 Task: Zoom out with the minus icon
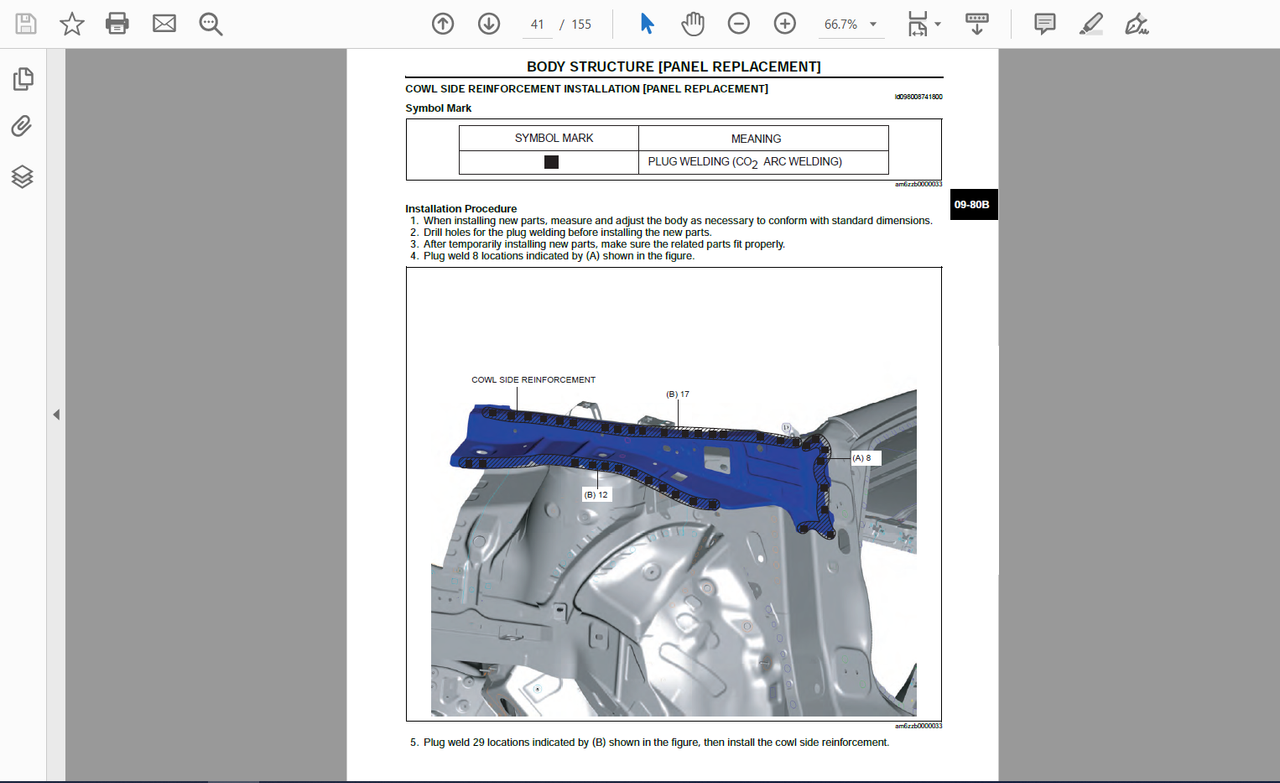coord(739,24)
